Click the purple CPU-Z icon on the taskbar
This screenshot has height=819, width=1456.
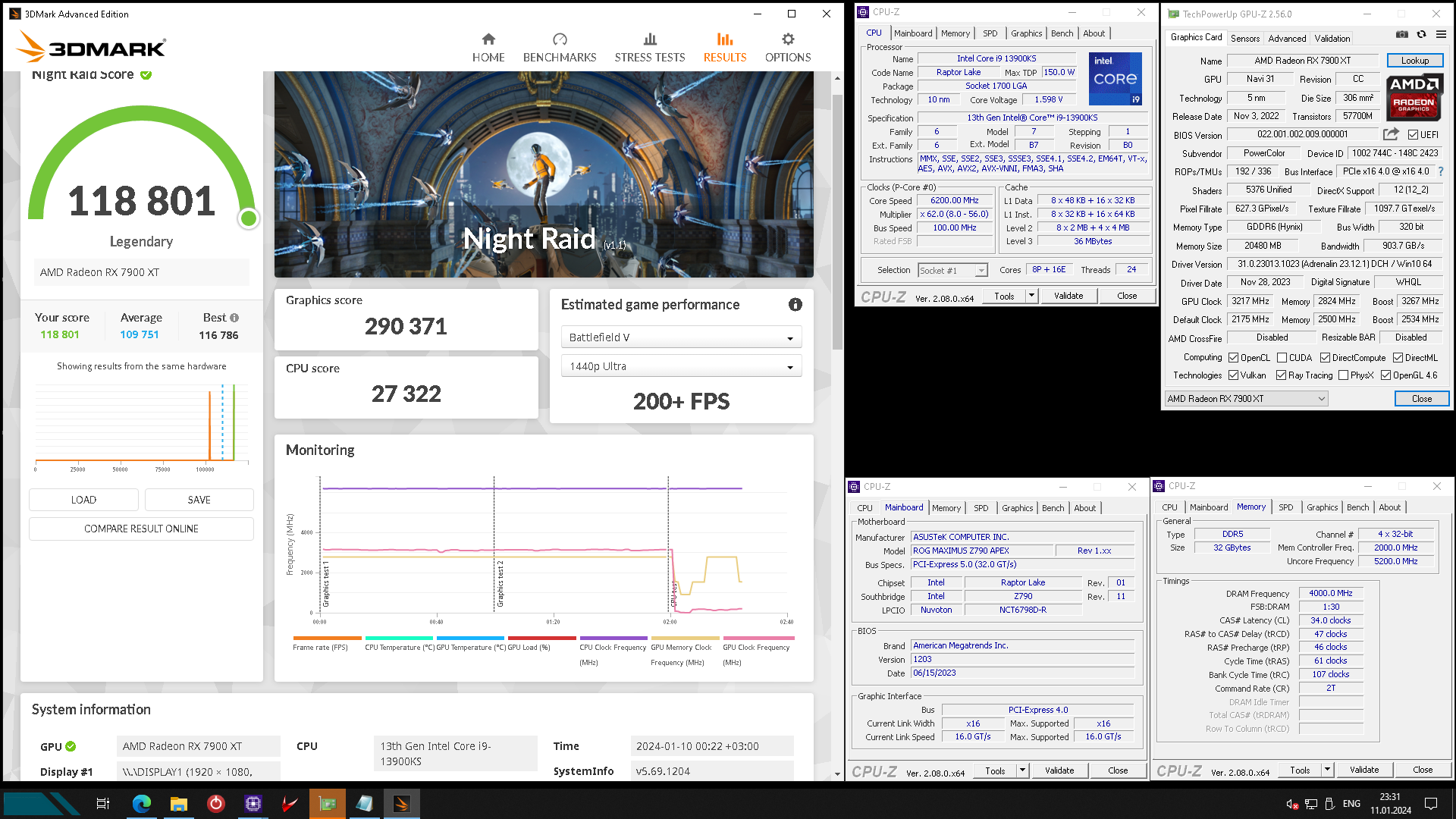253,803
